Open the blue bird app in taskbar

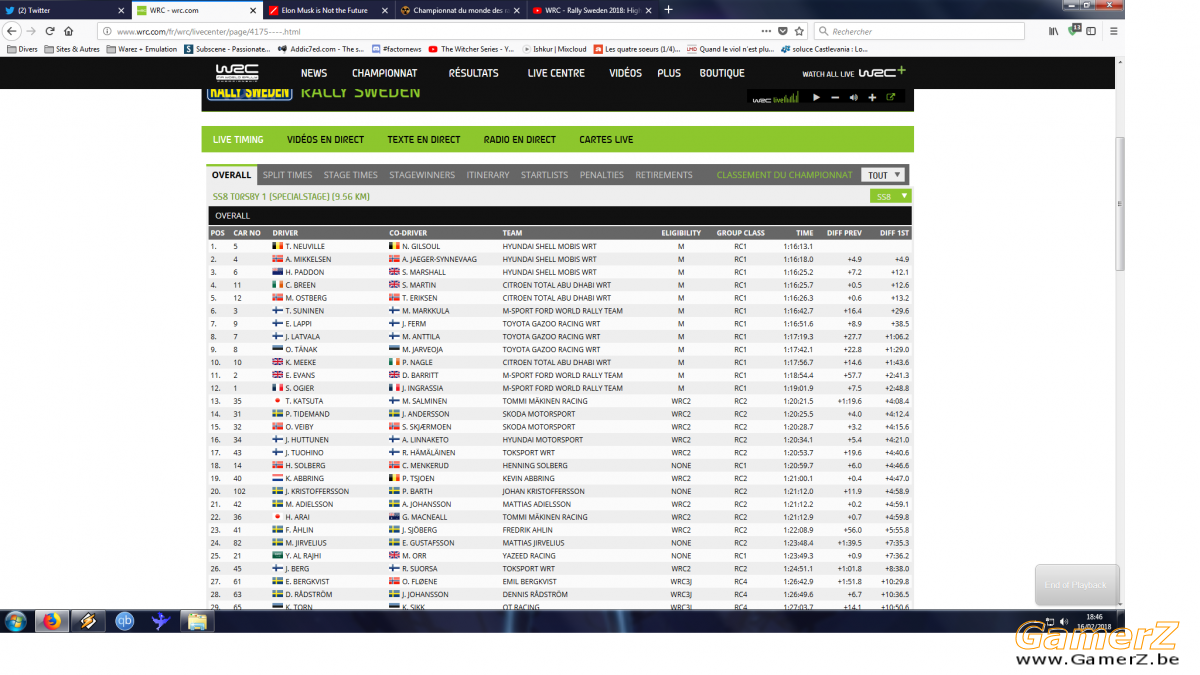pos(161,621)
